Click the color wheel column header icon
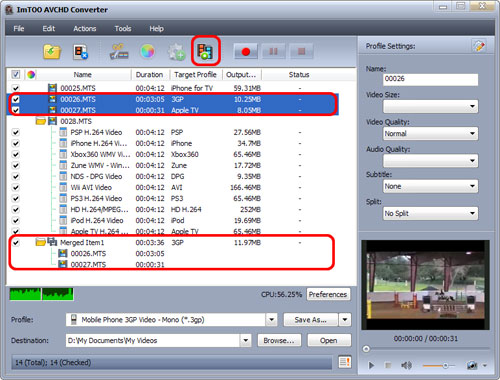500x380 pixels. (31, 74)
